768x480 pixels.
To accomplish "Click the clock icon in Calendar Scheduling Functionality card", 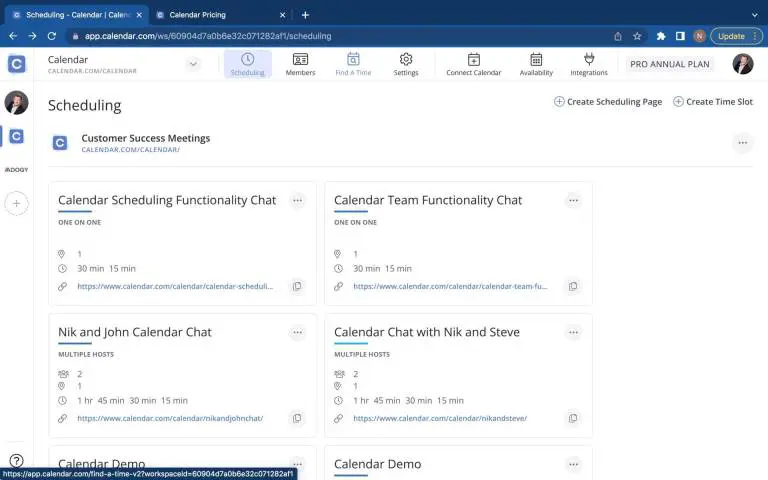I will [x=62, y=268].
